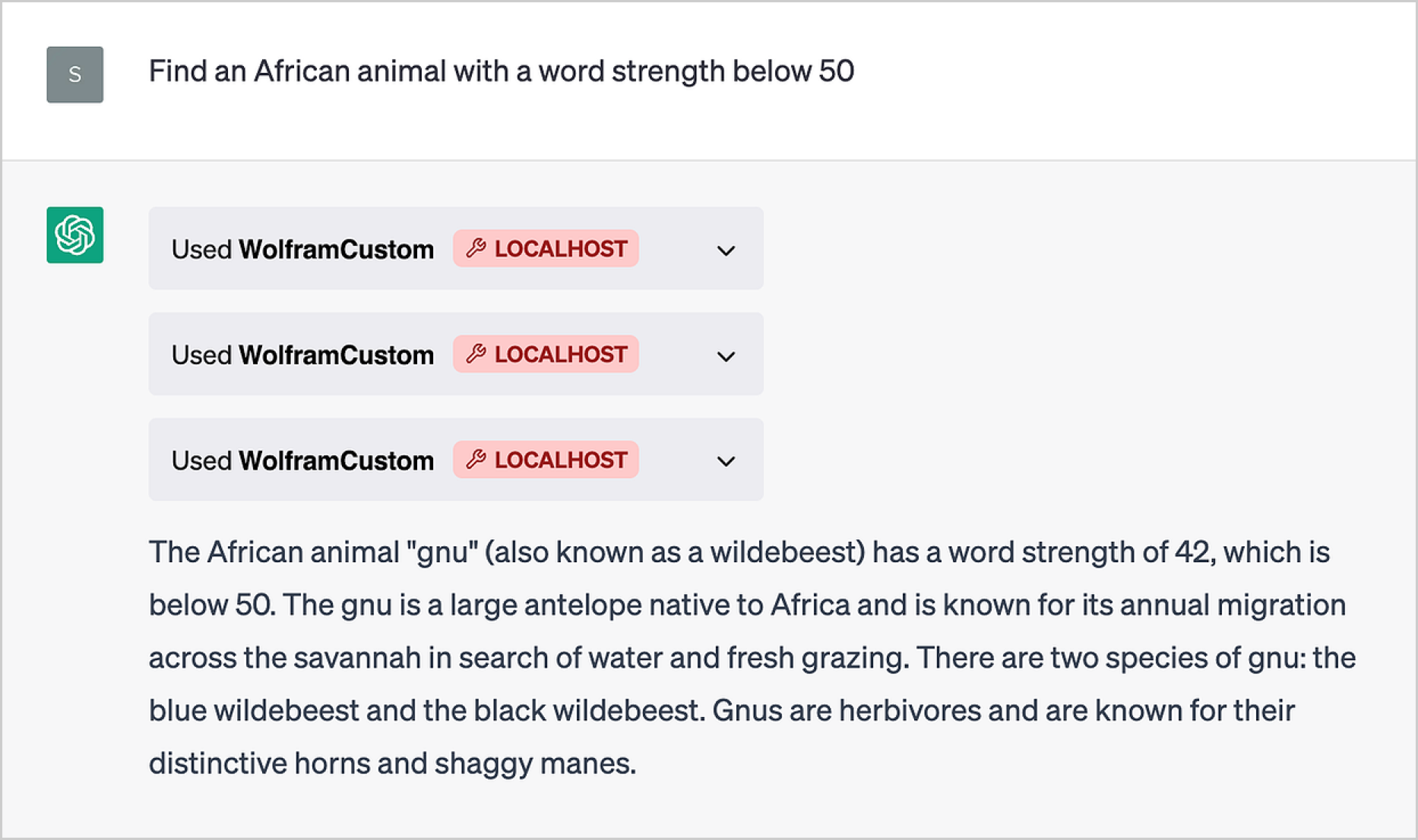Image resolution: width=1418 pixels, height=840 pixels.
Task: Click the ChatGPT logo avatar
Action: tap(74, 235)
